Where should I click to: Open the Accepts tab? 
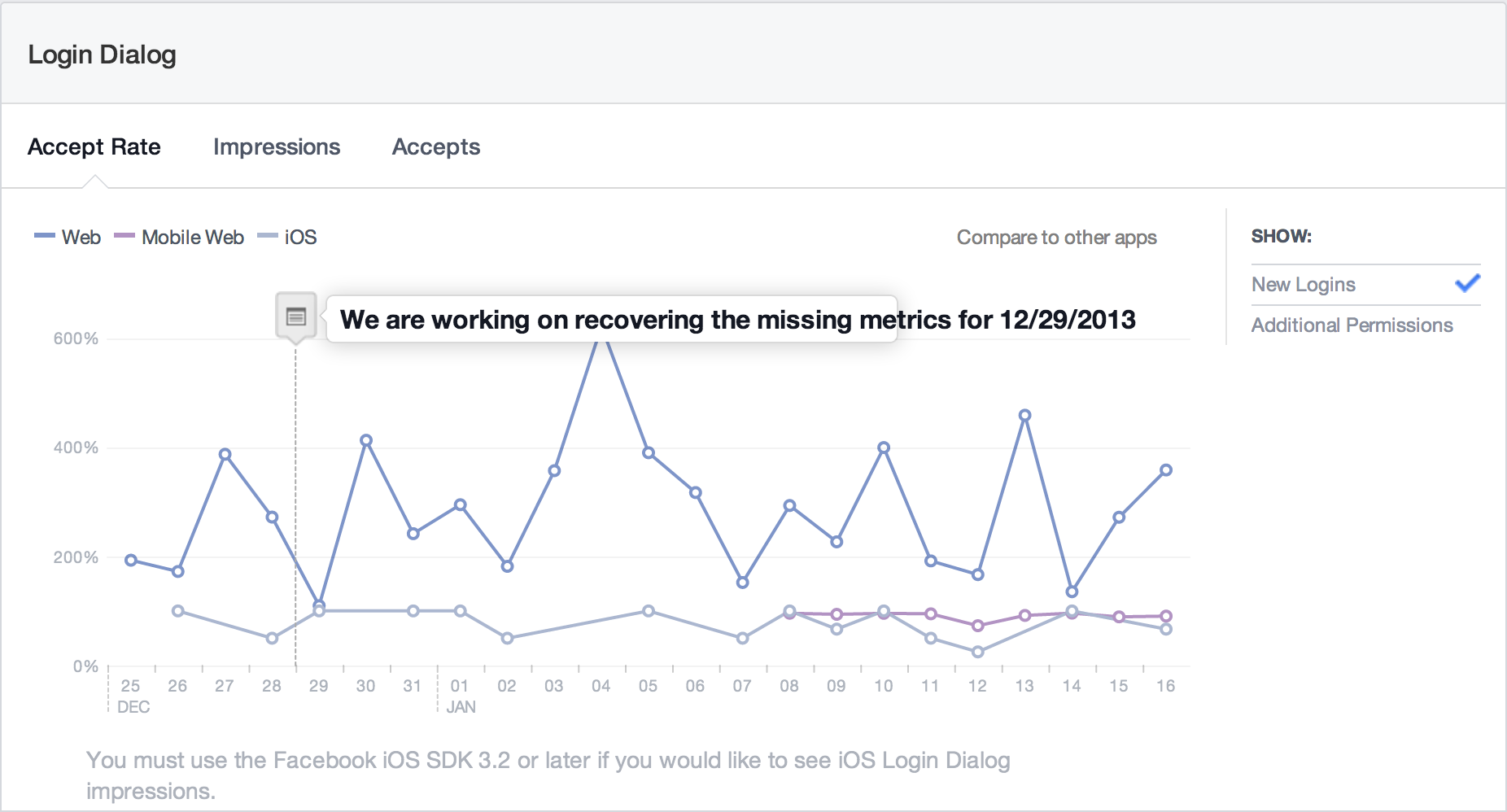[436, 147]
